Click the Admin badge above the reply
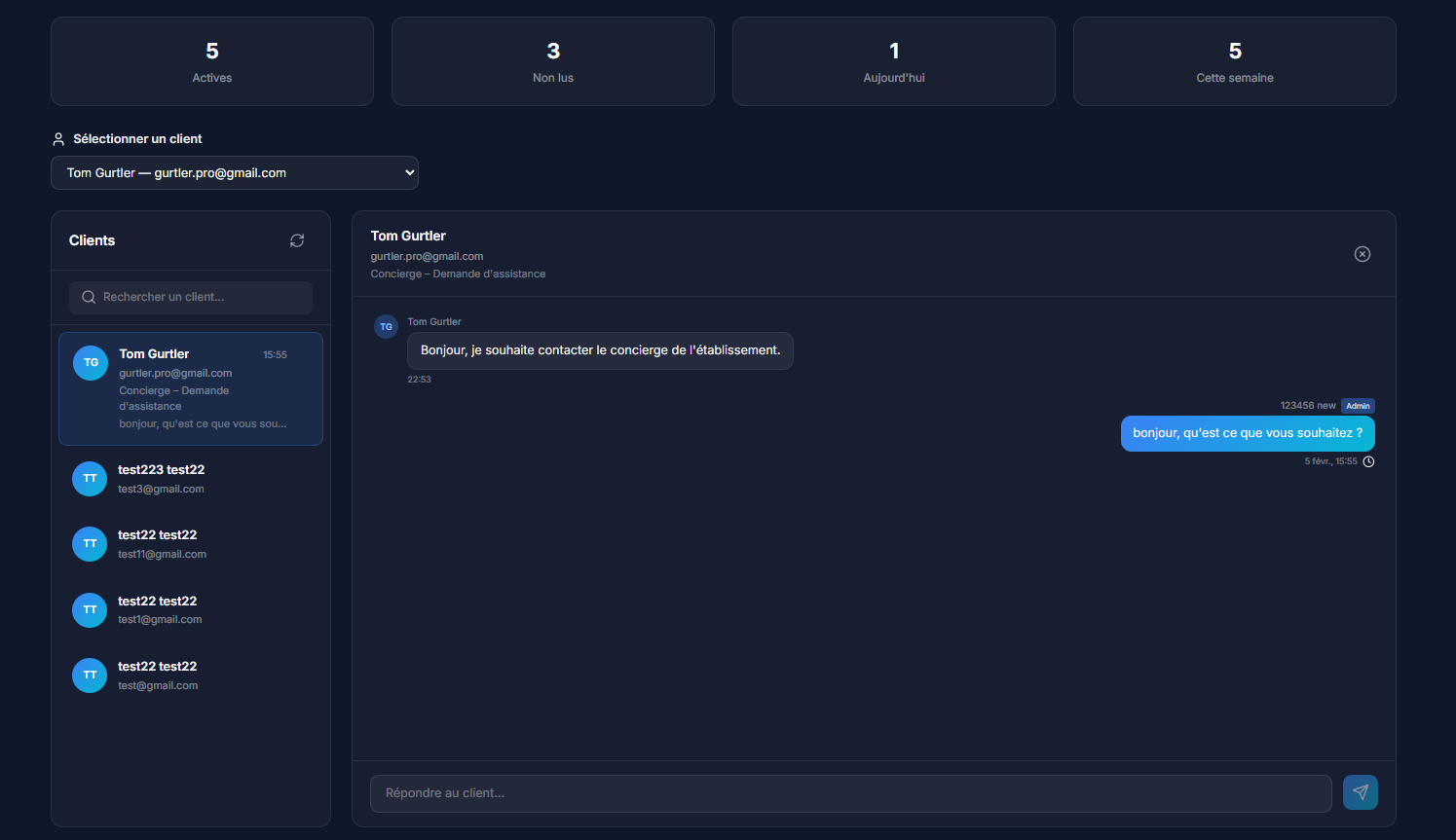Image resolution: width=1456 pixels, height=840 pixels. tap(1358, 406)
